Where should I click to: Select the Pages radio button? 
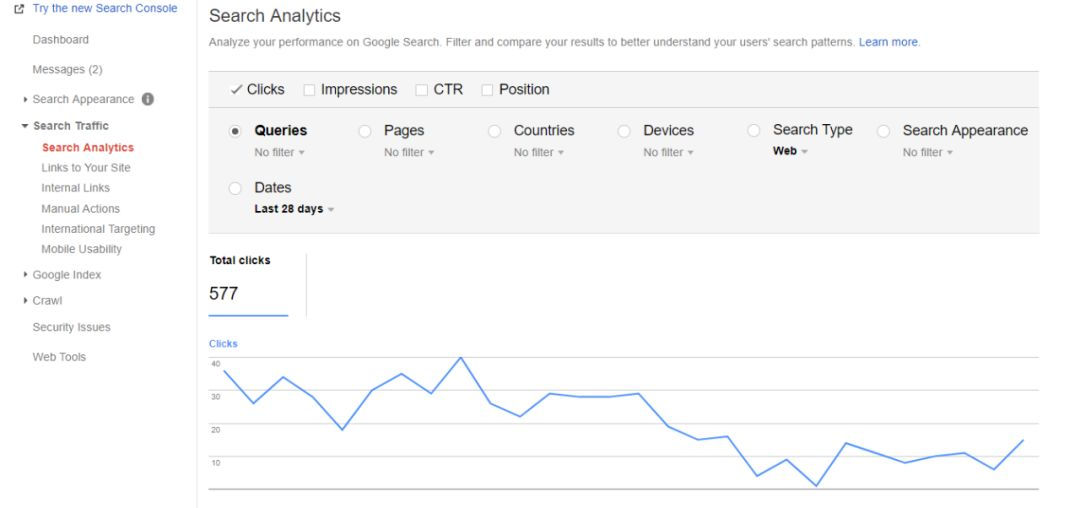coord(365,131)
